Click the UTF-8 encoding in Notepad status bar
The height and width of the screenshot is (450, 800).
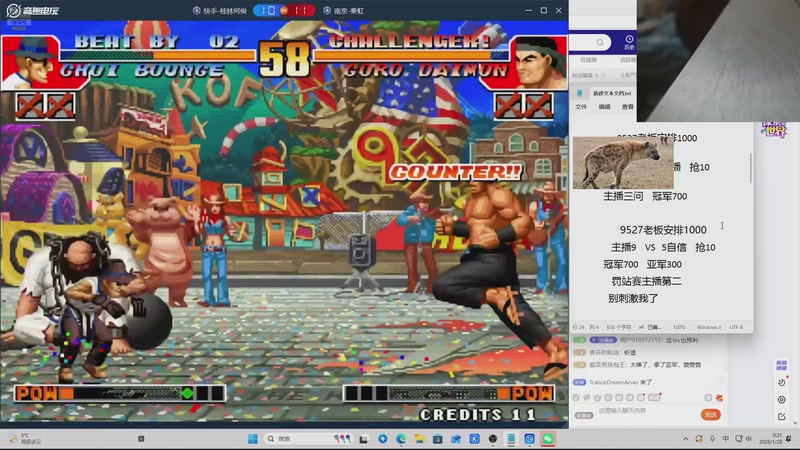[736, 327]
